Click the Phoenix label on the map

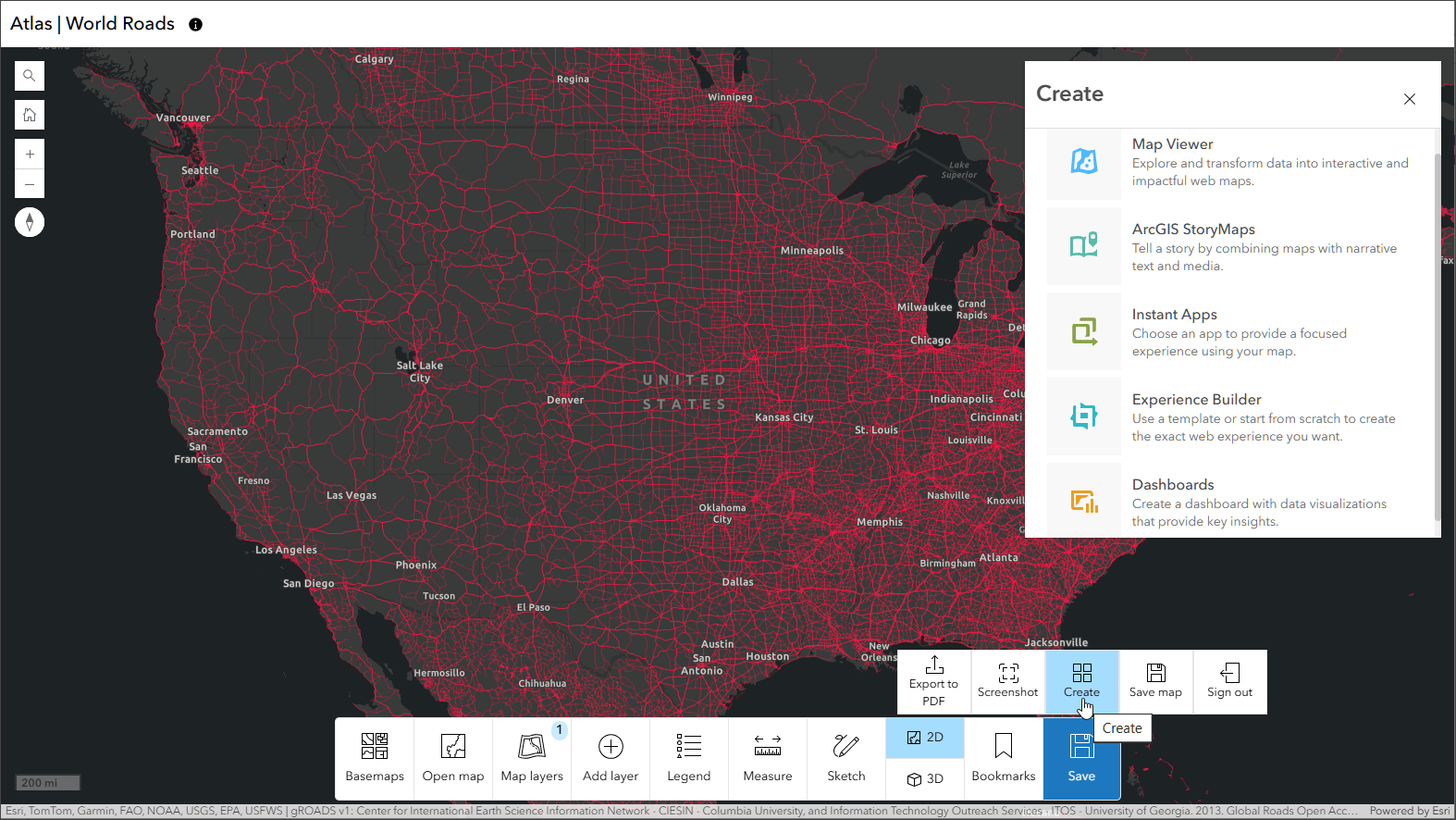[x=416, y=565]
